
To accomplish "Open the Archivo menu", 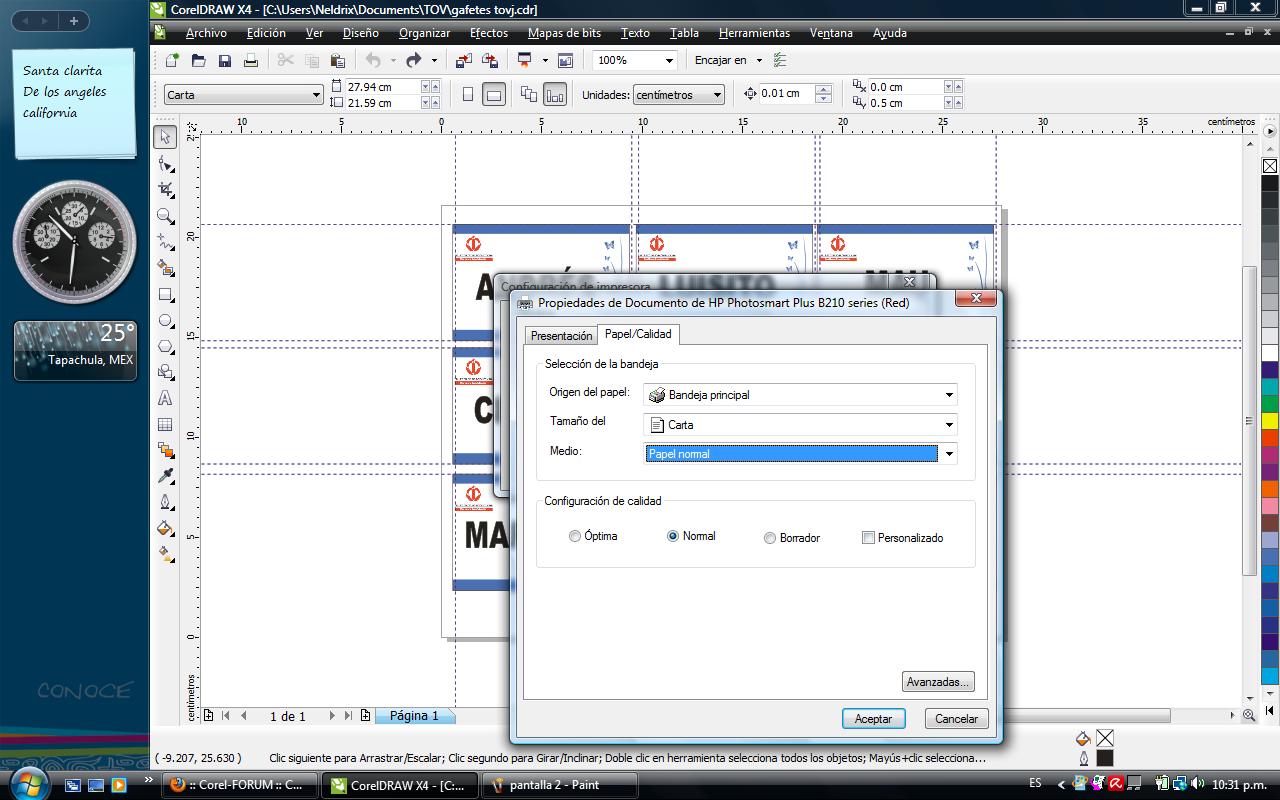I will [206, 33].
